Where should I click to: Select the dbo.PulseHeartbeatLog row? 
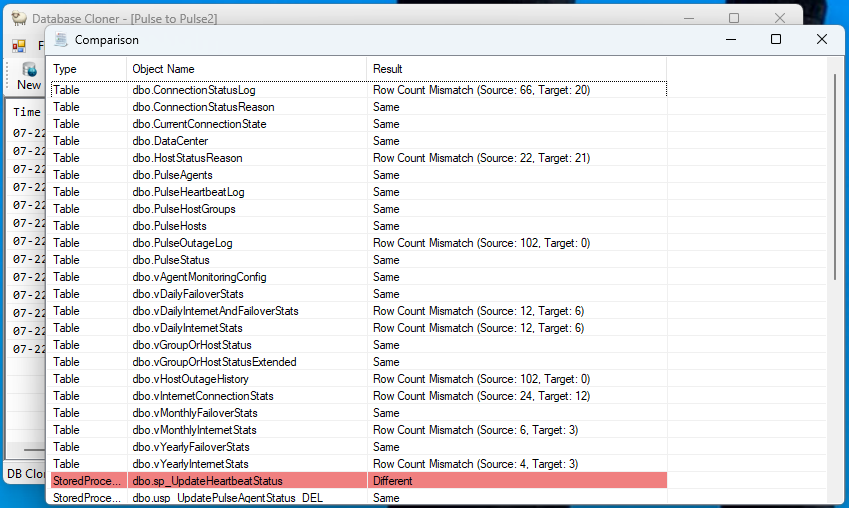(358, 192)
